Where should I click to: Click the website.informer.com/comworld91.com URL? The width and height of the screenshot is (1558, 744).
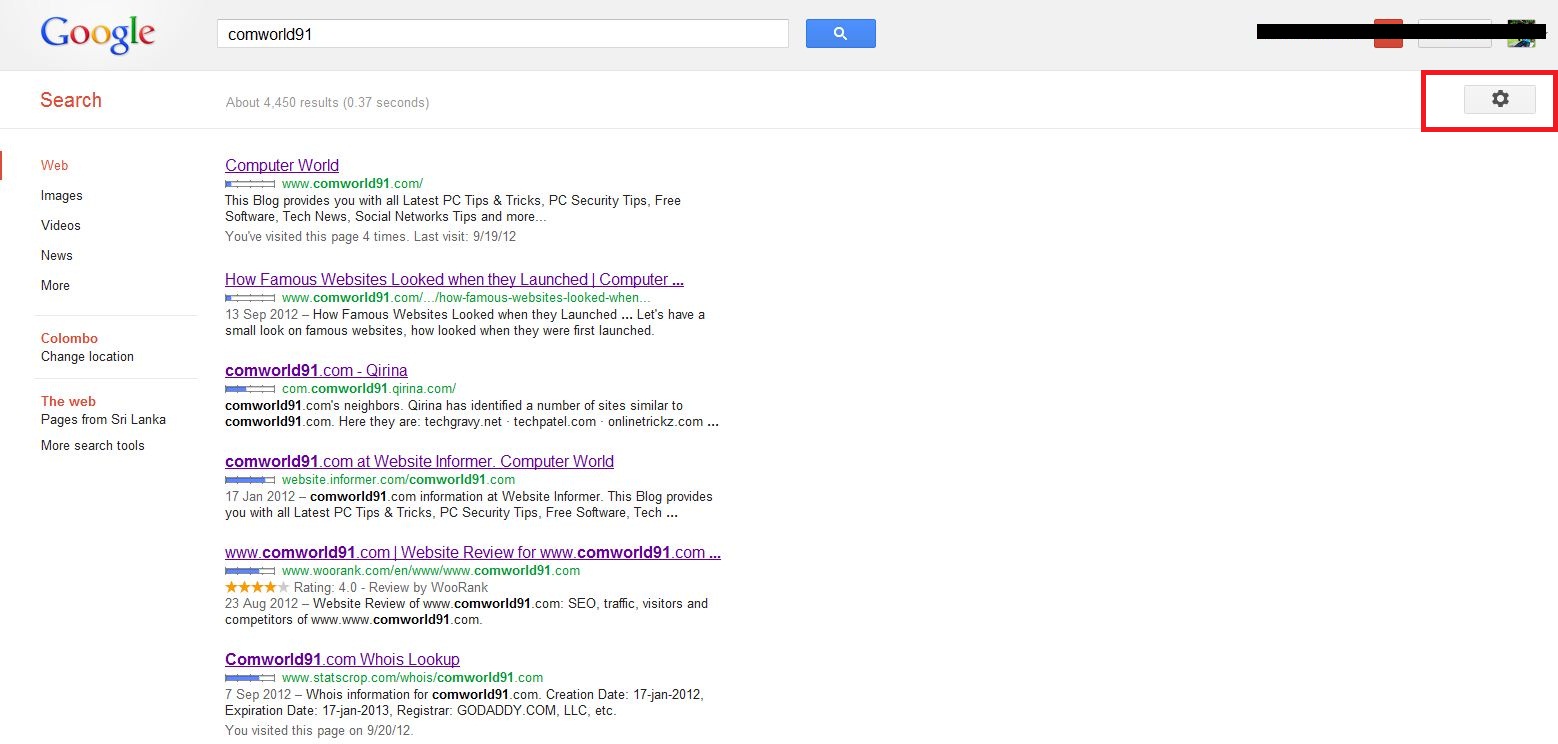coord(398,480)
